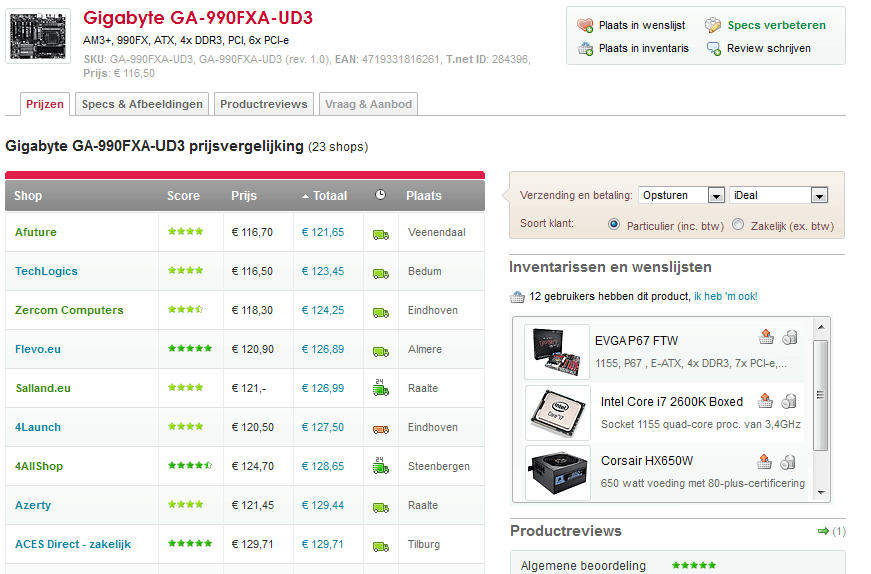The width and height of the screenshot is (871, 574).
Task: Click the Plaats in wenslijst heart icon
Action: 585,25
